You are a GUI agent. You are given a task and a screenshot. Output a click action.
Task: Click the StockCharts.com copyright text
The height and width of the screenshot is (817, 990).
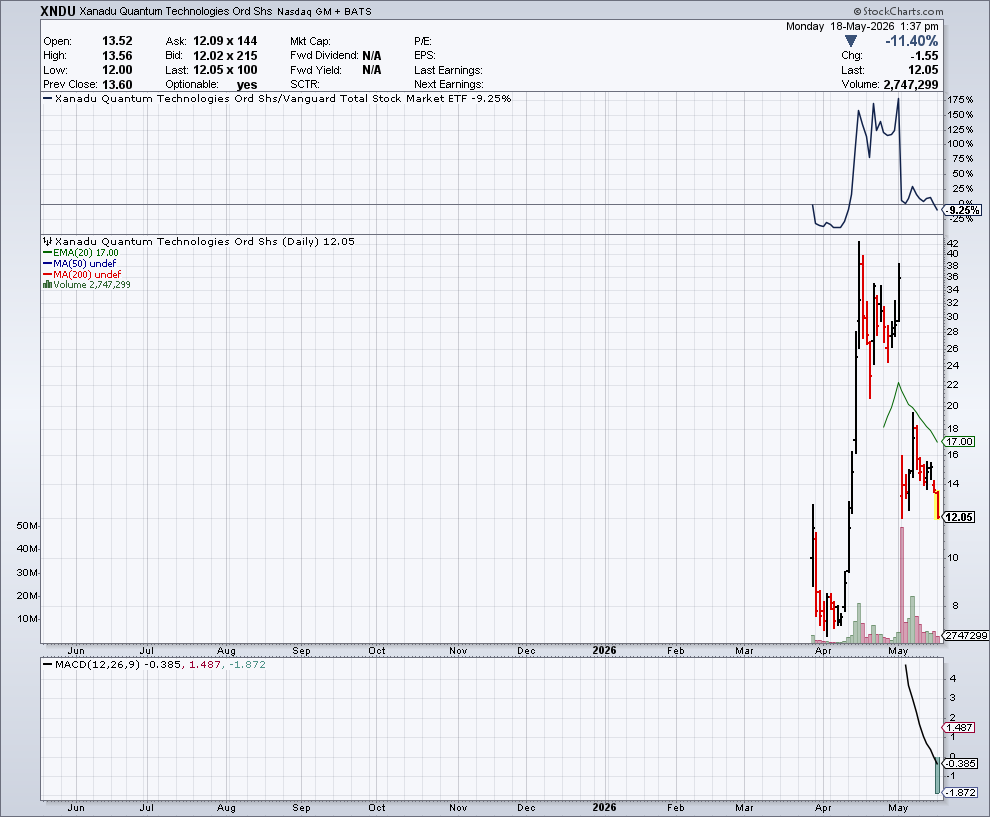(898, 11)
